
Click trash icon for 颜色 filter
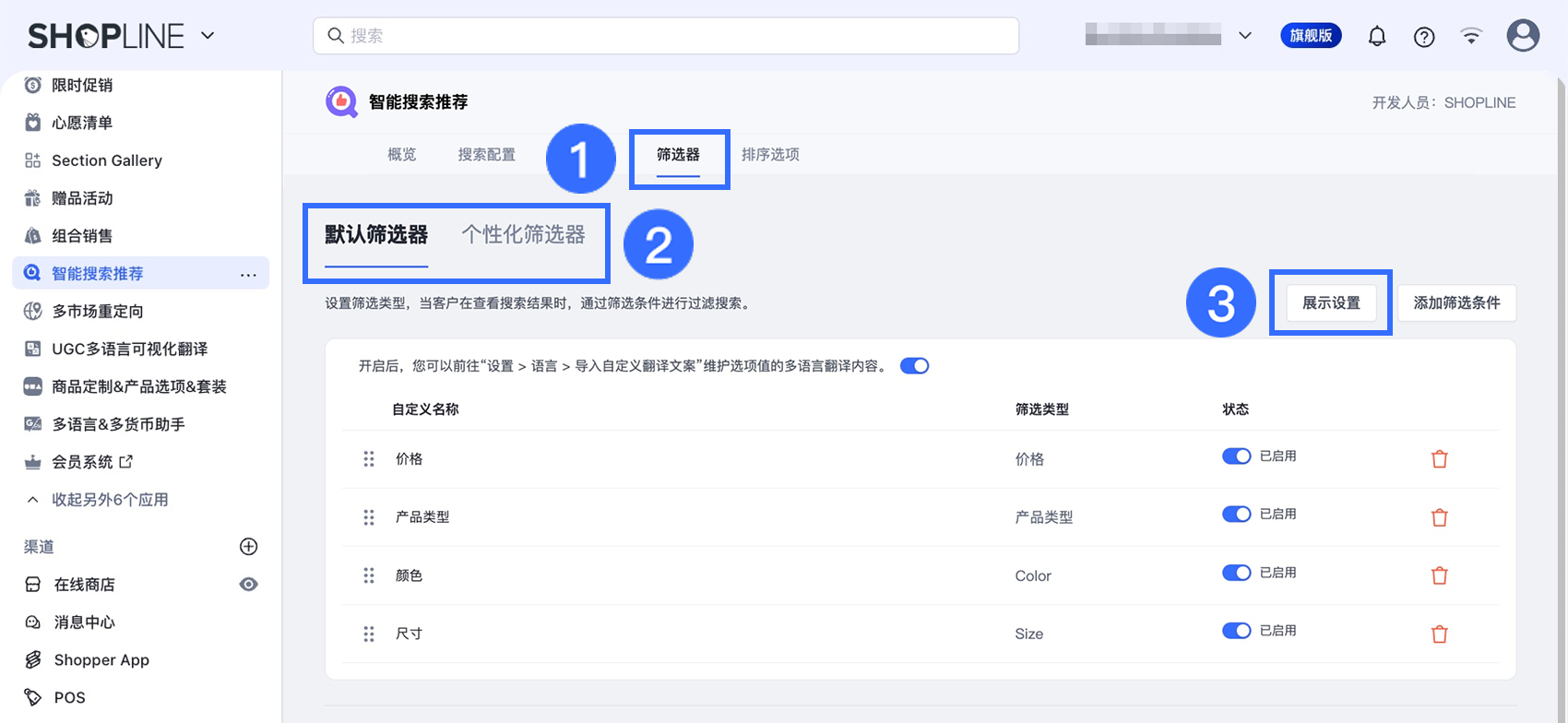point(1439,575)
